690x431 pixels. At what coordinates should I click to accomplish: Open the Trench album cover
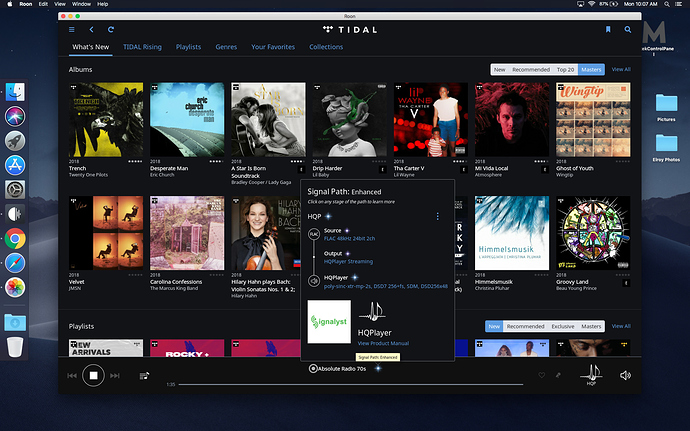[x=106, y=119]
